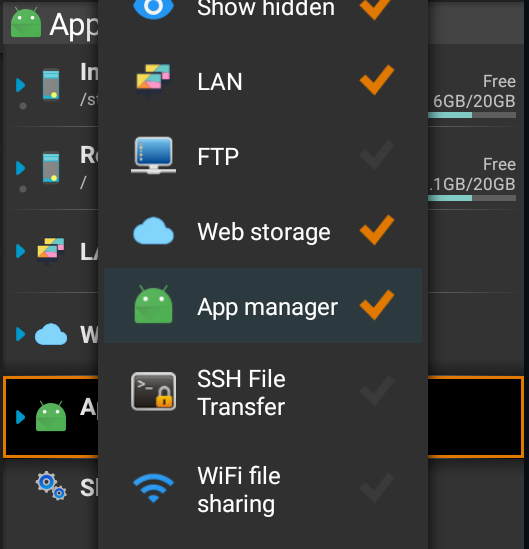This screenshot has height=549, width=529.
Task: Click the root storage Free label
Action: coord(499,164)
